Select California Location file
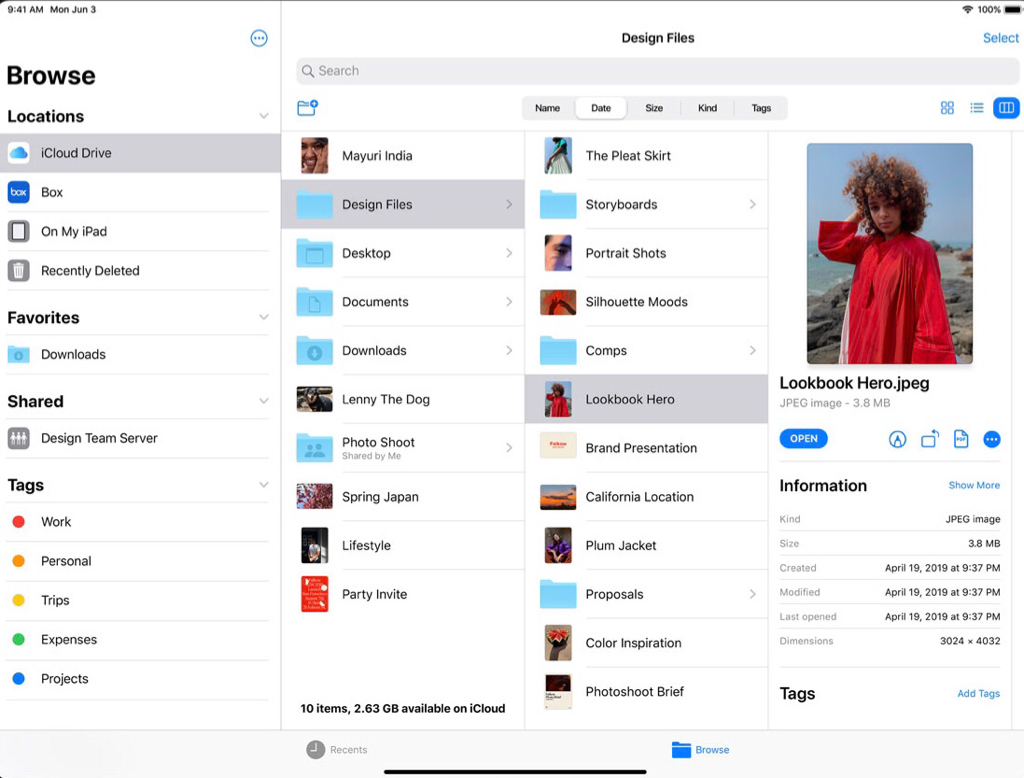This screenshot has height=778, width=1024. [647, 497]
